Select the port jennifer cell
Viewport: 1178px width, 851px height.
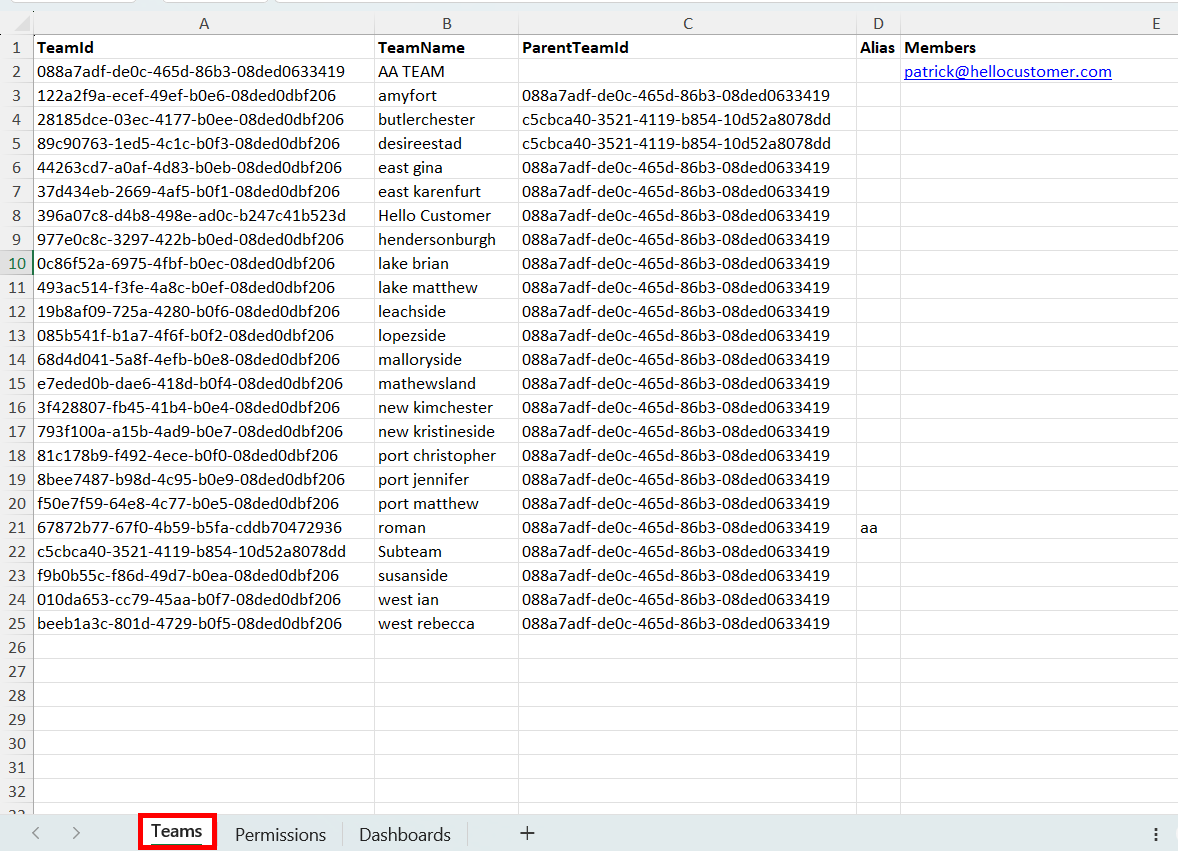[446, 480]
